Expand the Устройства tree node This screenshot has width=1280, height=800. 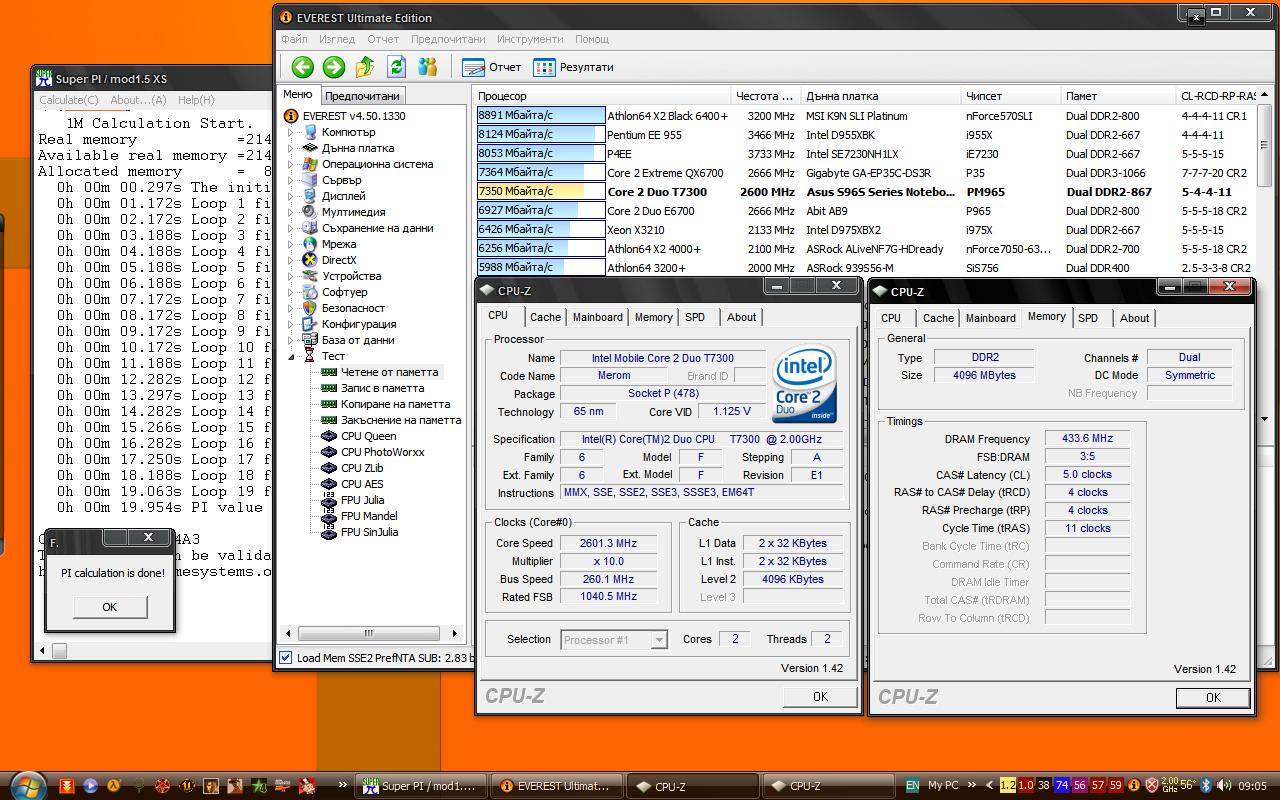pyautogui.click(x=292, y=276)
